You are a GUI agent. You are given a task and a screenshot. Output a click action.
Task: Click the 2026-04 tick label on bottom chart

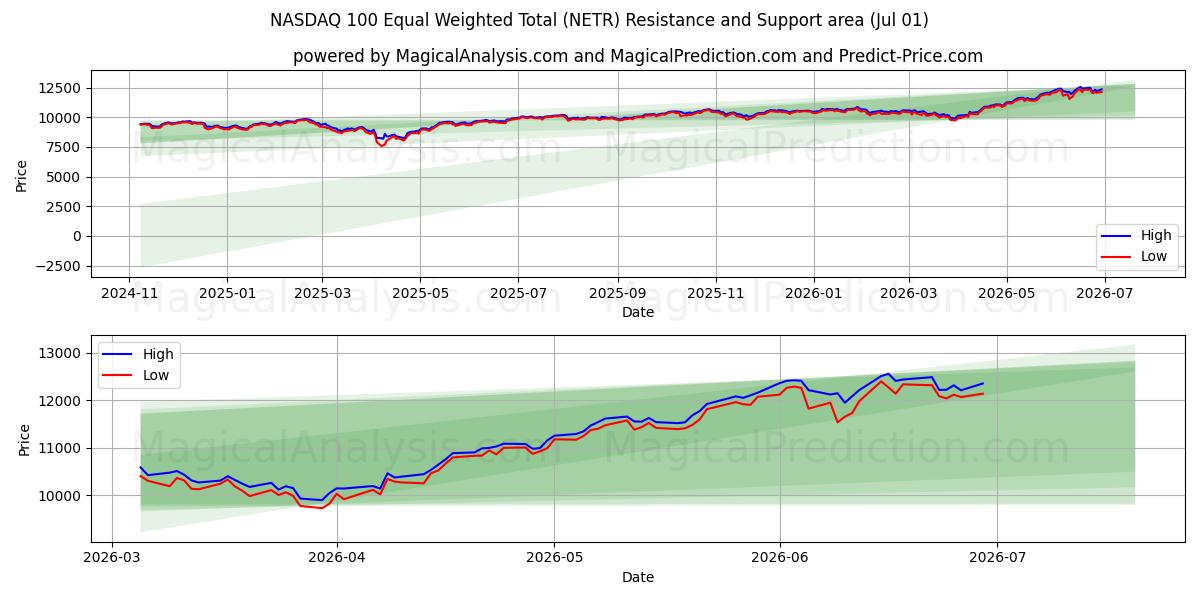tap(337, 557)
